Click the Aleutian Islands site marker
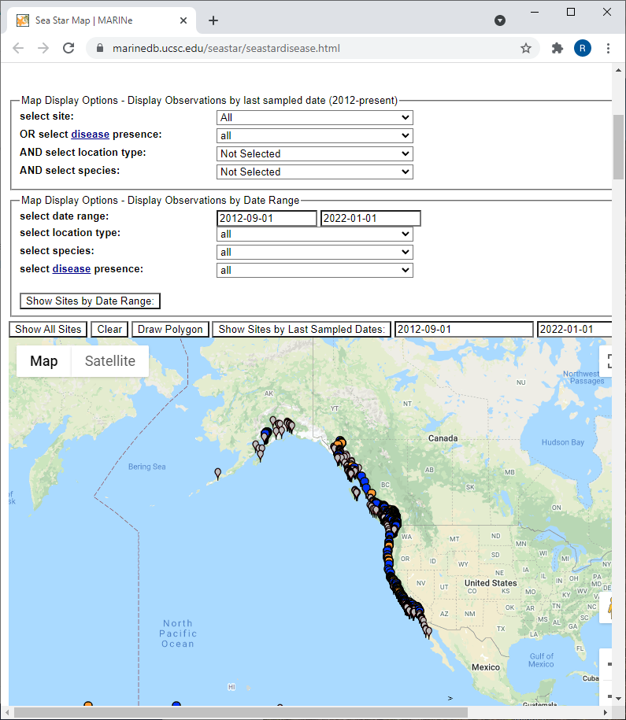Image resolution: width=626 pixels, height=720 pixels. click(x=218, y=473)
